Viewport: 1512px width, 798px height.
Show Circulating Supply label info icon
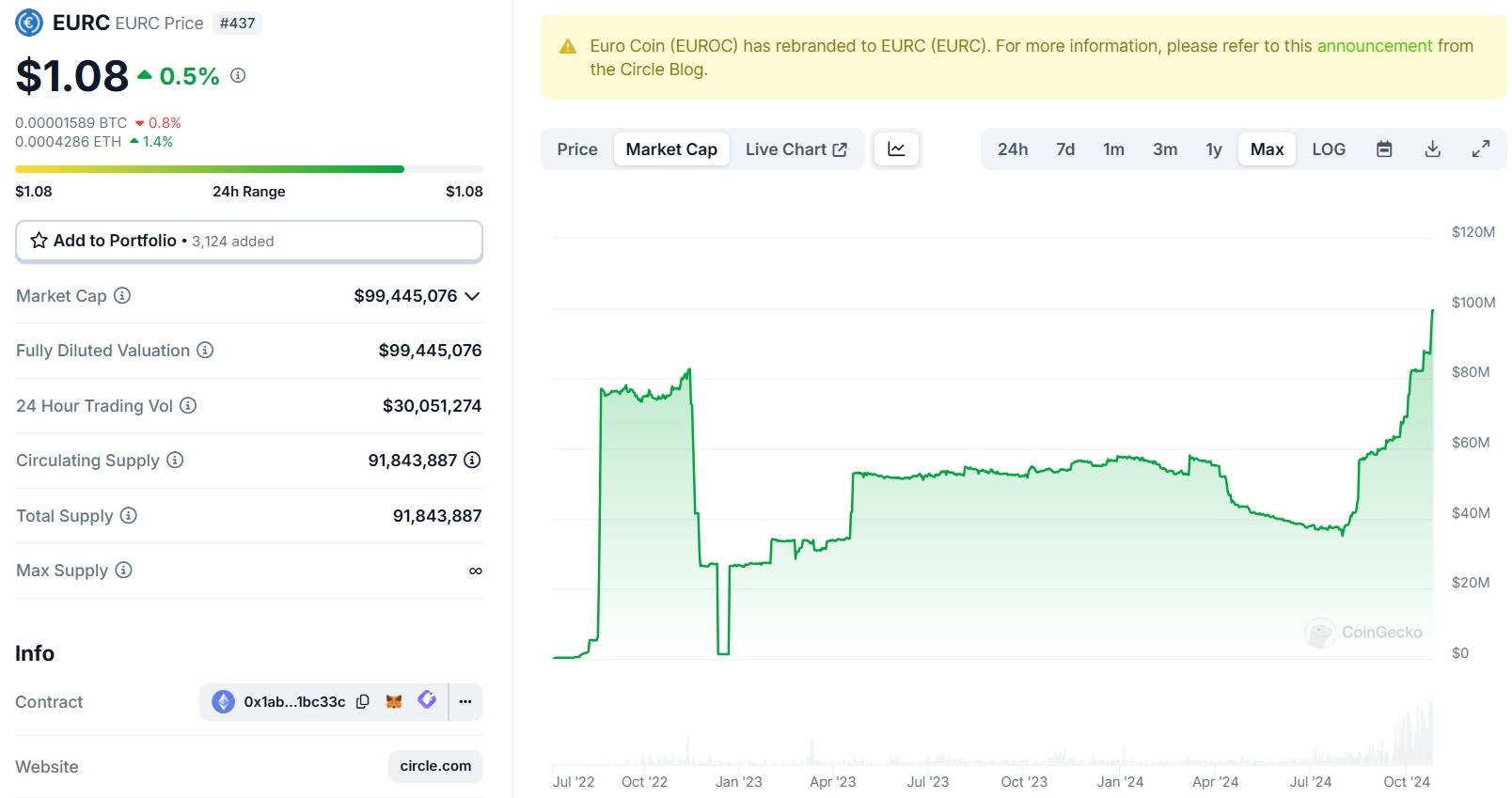(175, 460)
